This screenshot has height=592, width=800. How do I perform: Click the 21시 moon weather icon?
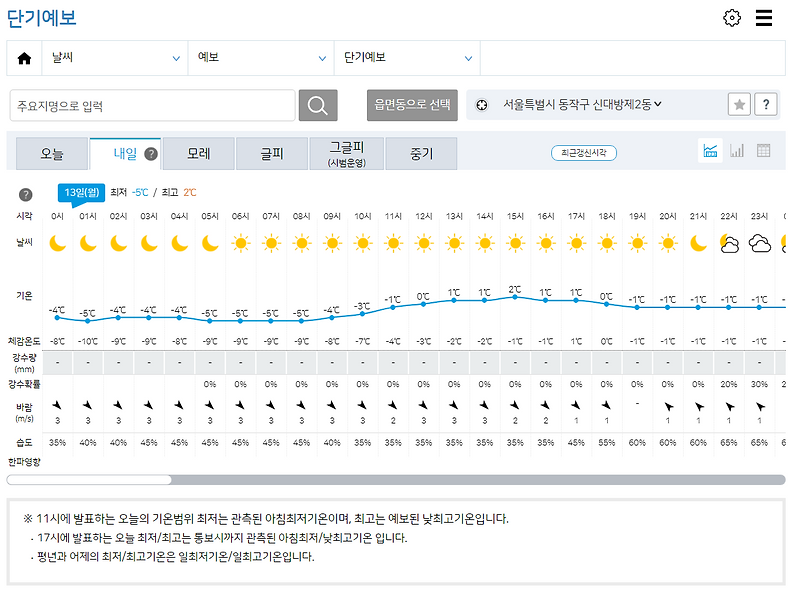(698, 243)
